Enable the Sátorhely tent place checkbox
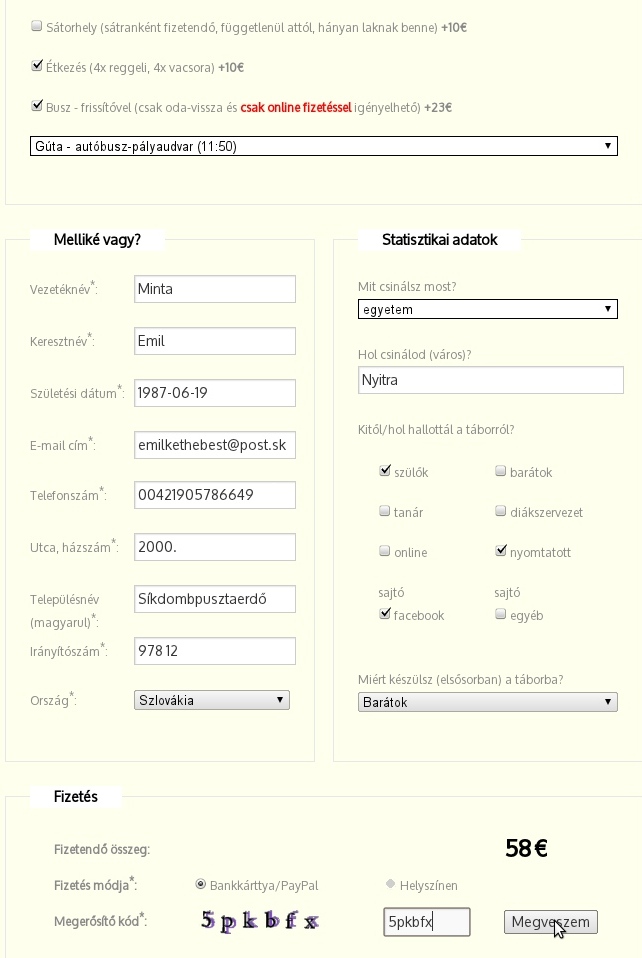The height and width of the screenshot is (958, 642). click(x=37, y=27)
